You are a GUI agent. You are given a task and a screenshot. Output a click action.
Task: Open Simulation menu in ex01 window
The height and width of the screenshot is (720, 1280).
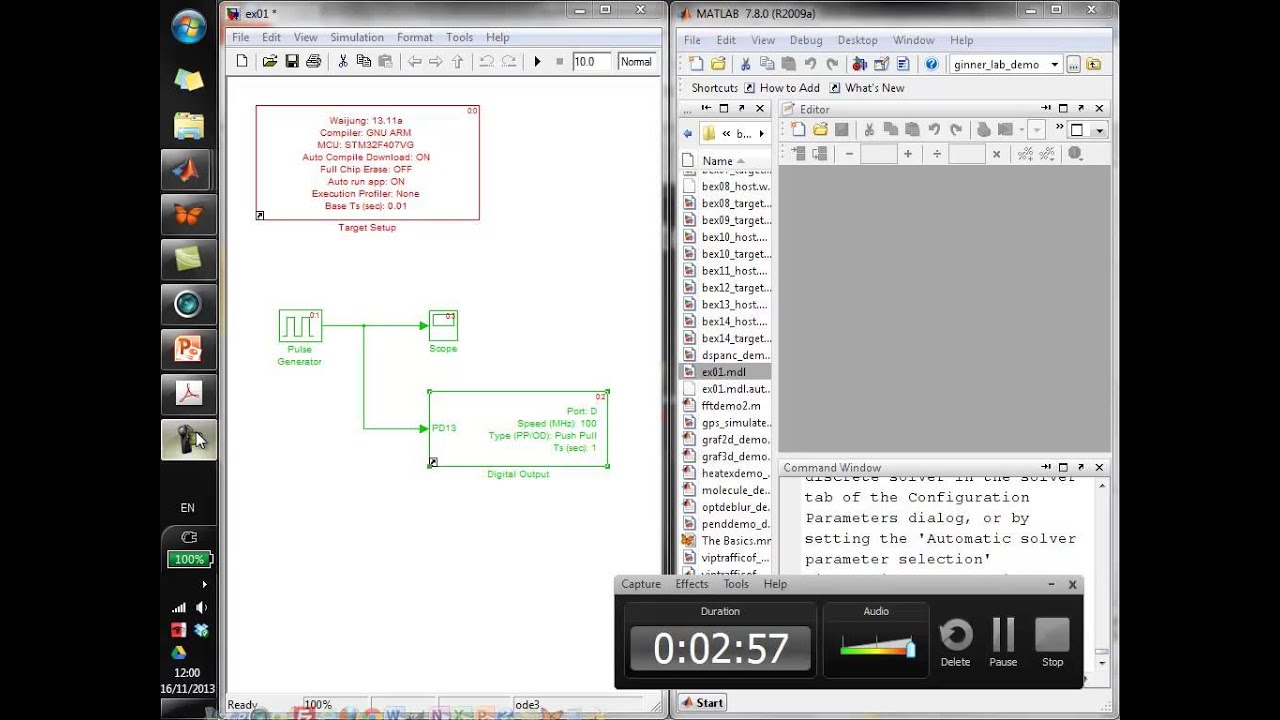(357, 37)
